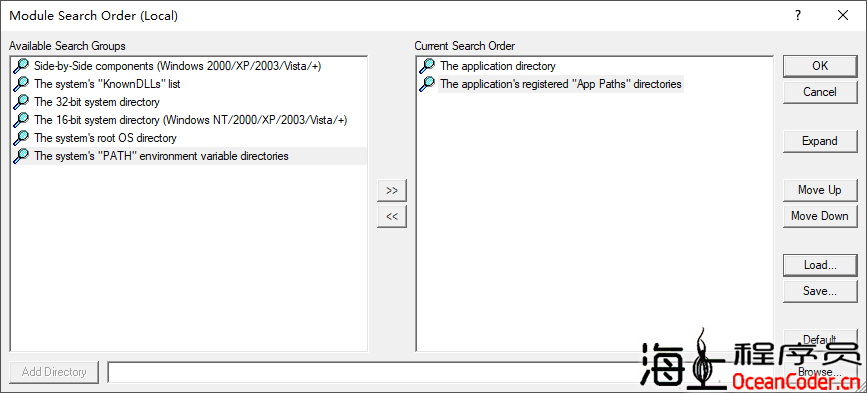Screen dimensions: 867x393
Task: Click the icon next to root OS directory
Action: (21, 138)
